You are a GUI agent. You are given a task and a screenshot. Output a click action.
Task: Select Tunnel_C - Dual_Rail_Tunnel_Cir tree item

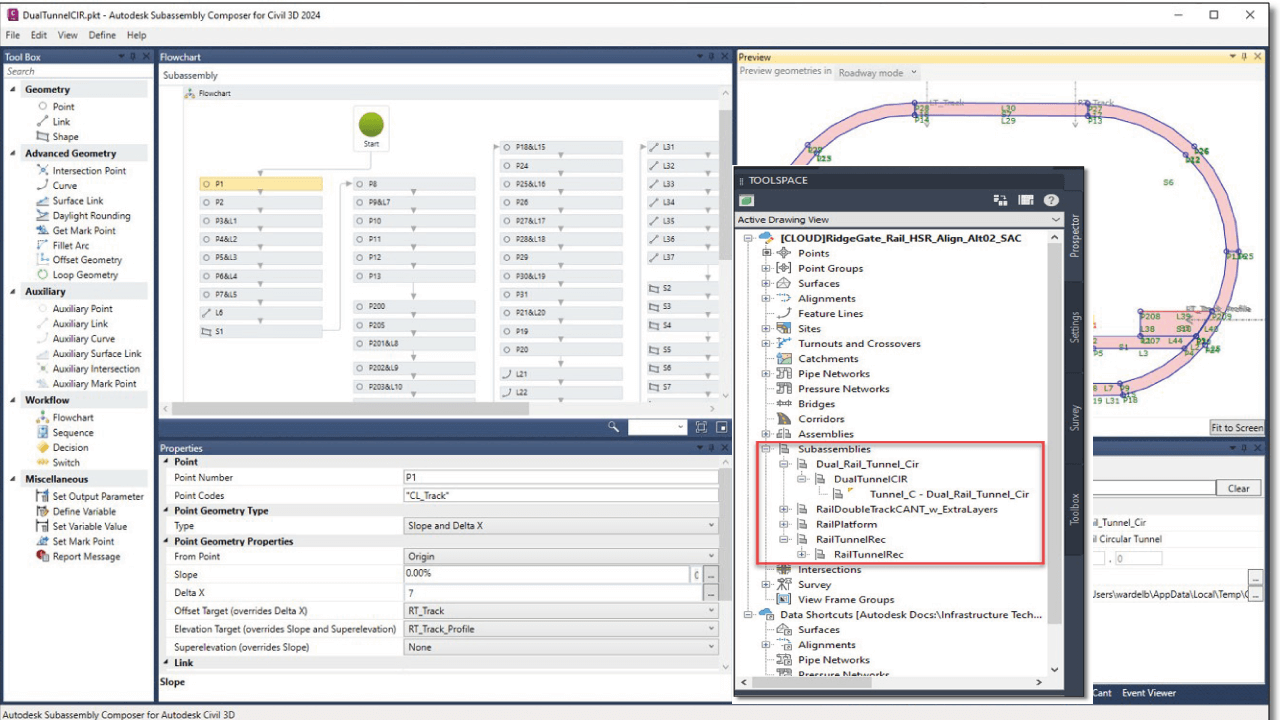tap(949, 494)
